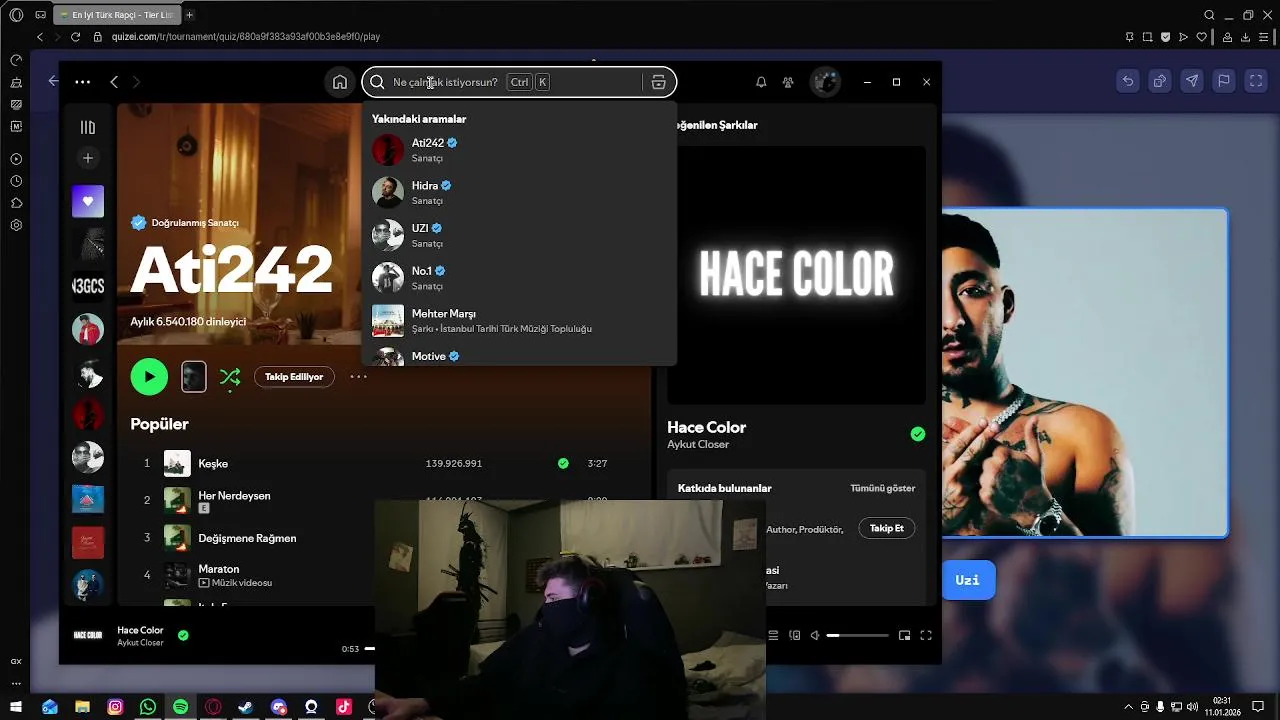Open browser downloads icon

pos(1246,37)
